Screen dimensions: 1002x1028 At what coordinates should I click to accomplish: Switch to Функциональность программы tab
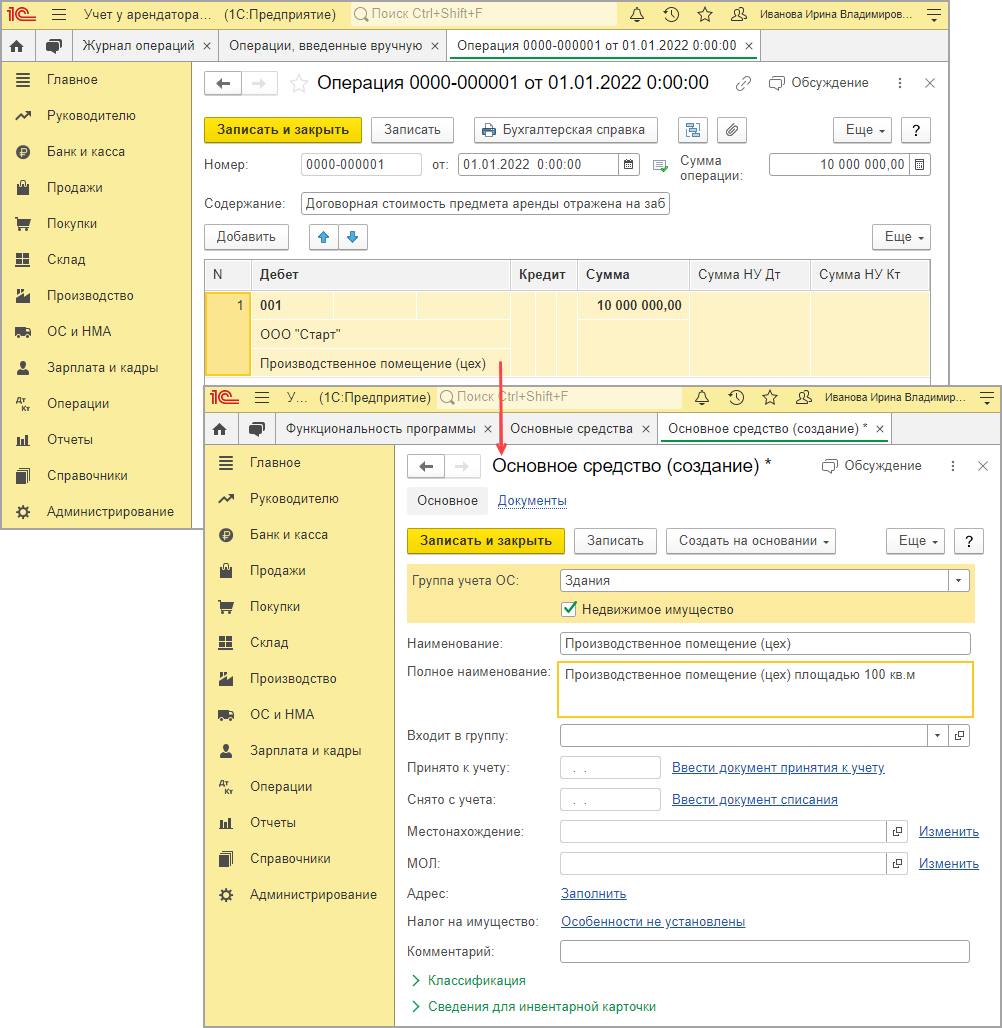(x=380, y=429)
